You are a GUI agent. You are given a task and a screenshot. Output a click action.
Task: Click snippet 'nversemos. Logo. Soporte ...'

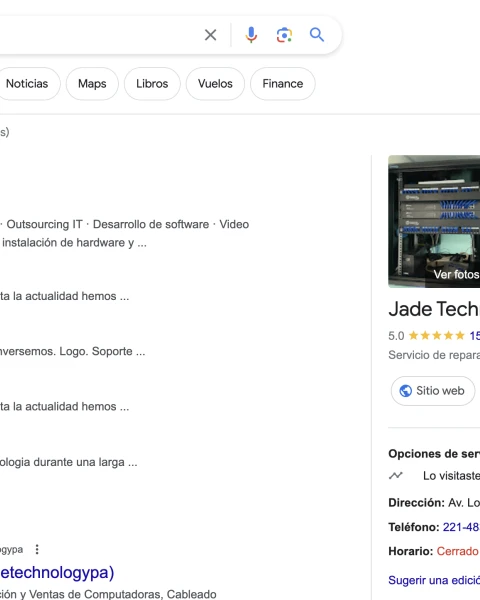click(72, 351)
